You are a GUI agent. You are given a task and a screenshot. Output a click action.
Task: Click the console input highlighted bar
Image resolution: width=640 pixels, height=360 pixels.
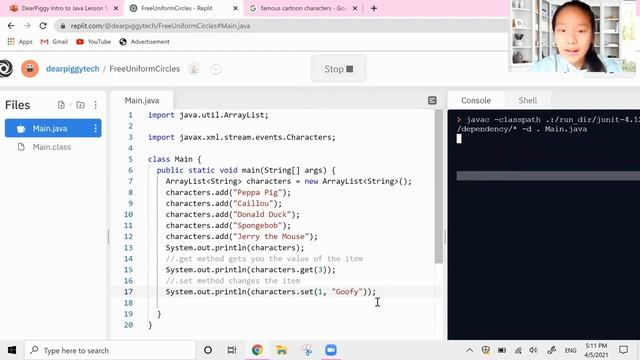tap(548, 176)
